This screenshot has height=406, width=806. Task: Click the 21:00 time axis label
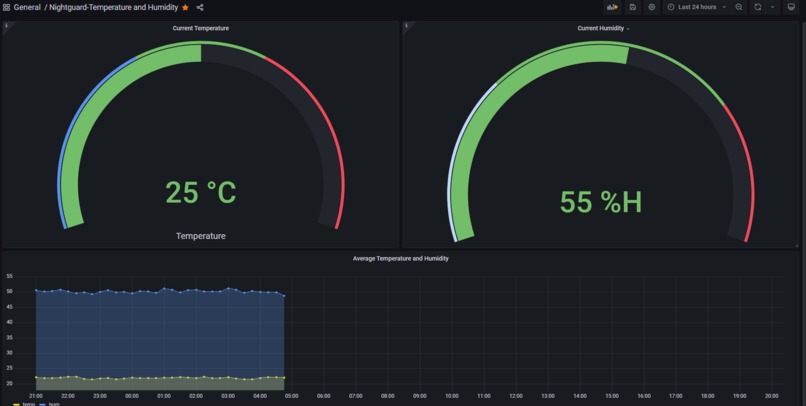tap(35, 396)
